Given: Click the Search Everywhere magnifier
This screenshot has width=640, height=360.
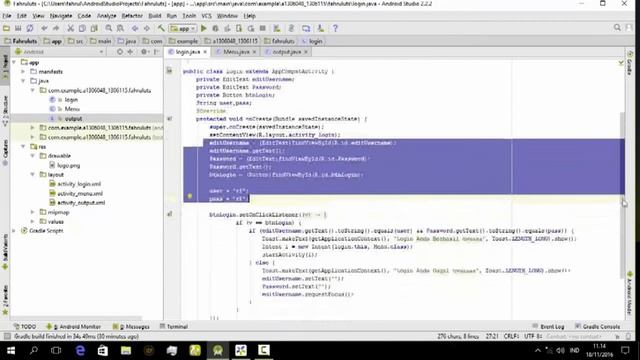Looking at the screenshot, I should pyautogui.click(x=617, y=28).
